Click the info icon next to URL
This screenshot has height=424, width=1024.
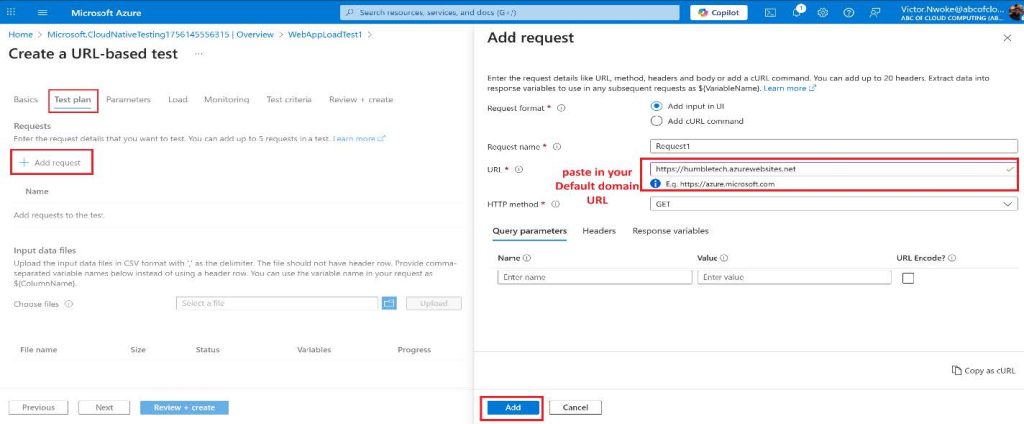tap(519, 169)
